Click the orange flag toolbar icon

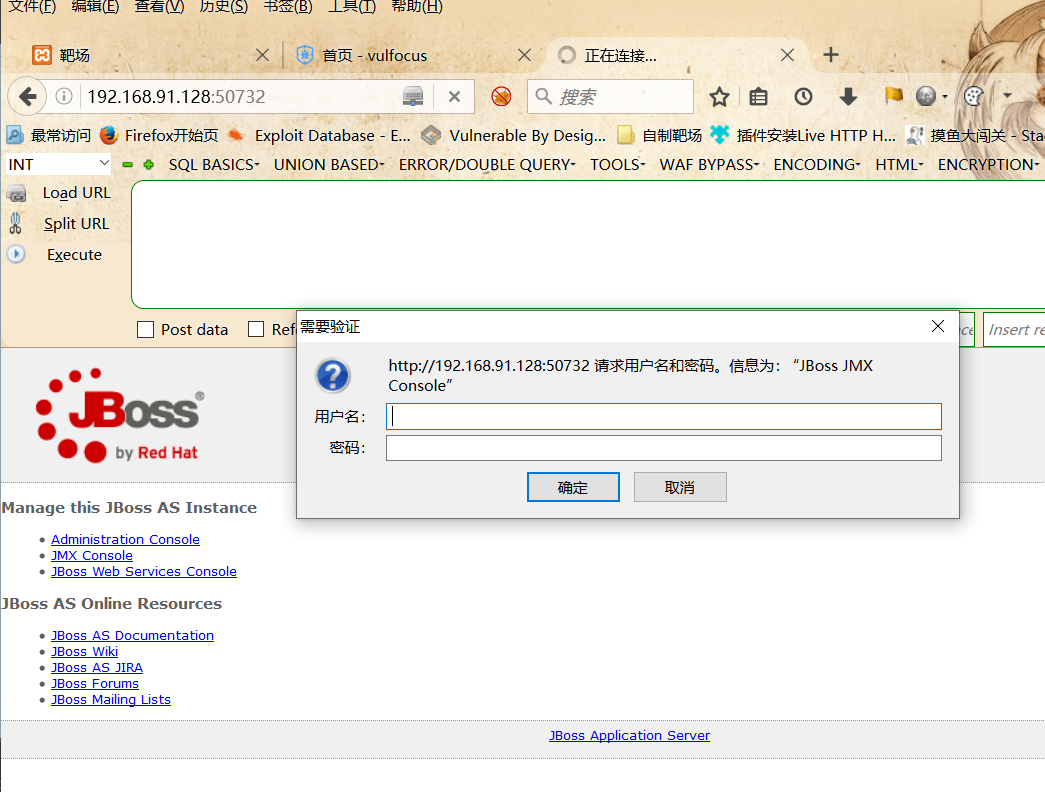[x=893, y=96]
